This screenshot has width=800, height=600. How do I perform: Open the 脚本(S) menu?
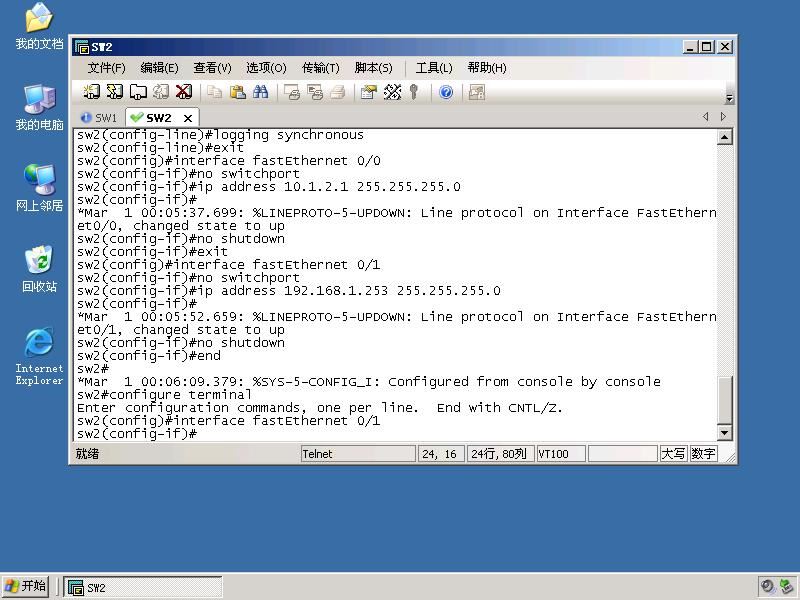tap(373, 68)
